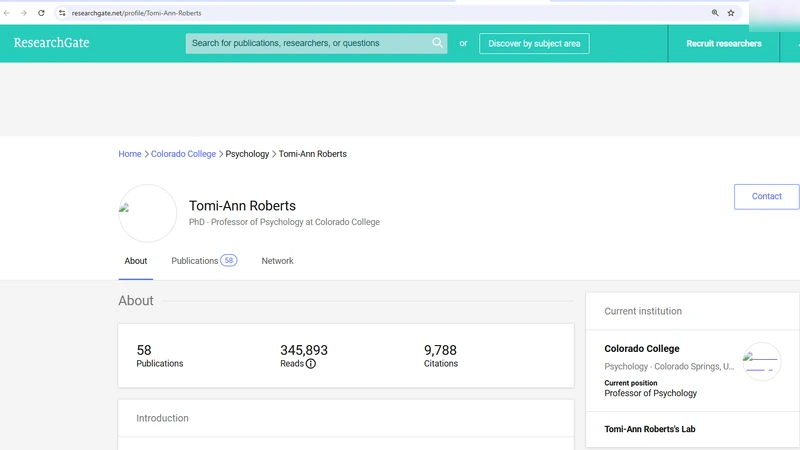Click the ResearchGate logo

point(52,43)
